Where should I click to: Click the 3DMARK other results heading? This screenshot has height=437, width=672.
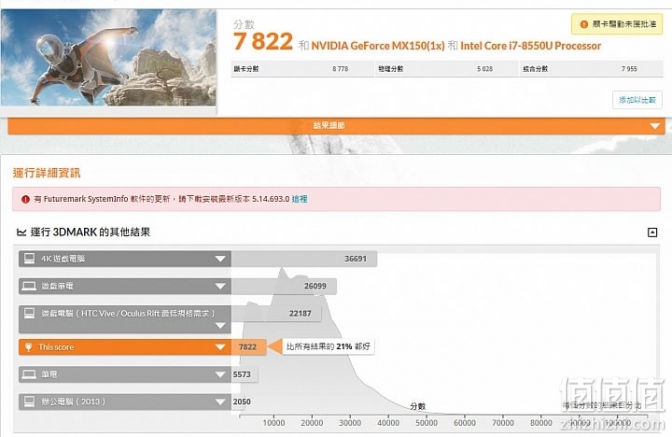pyautogui.click(x=90, y=232)
